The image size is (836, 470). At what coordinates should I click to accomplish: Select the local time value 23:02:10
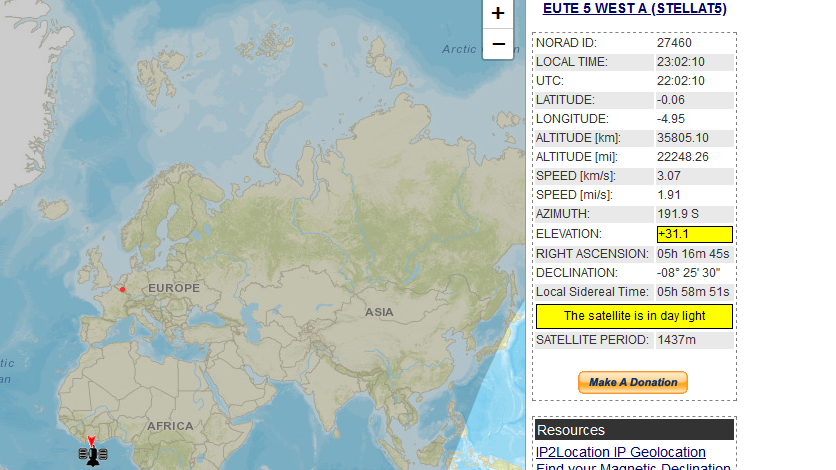click(x=680, y=62)
